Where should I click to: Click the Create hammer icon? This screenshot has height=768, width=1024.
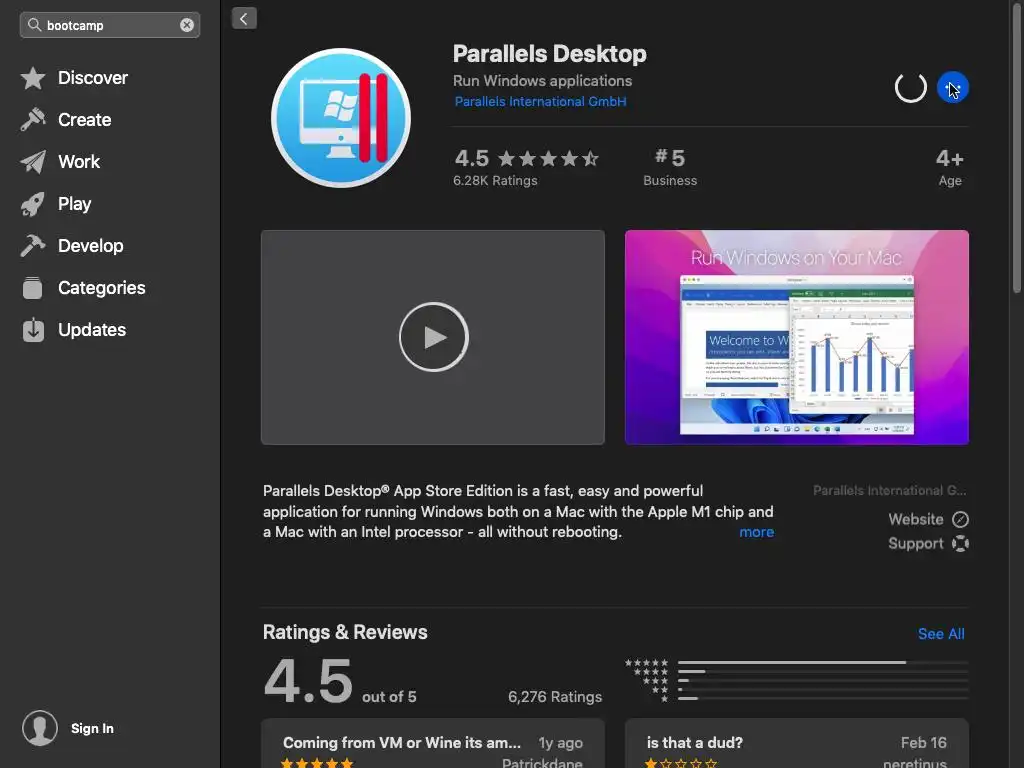coord(33,120)
